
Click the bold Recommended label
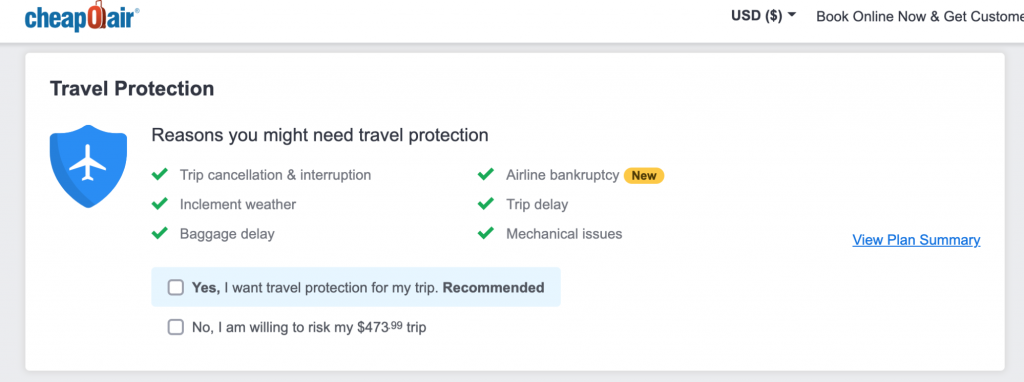tap(494, 287)
